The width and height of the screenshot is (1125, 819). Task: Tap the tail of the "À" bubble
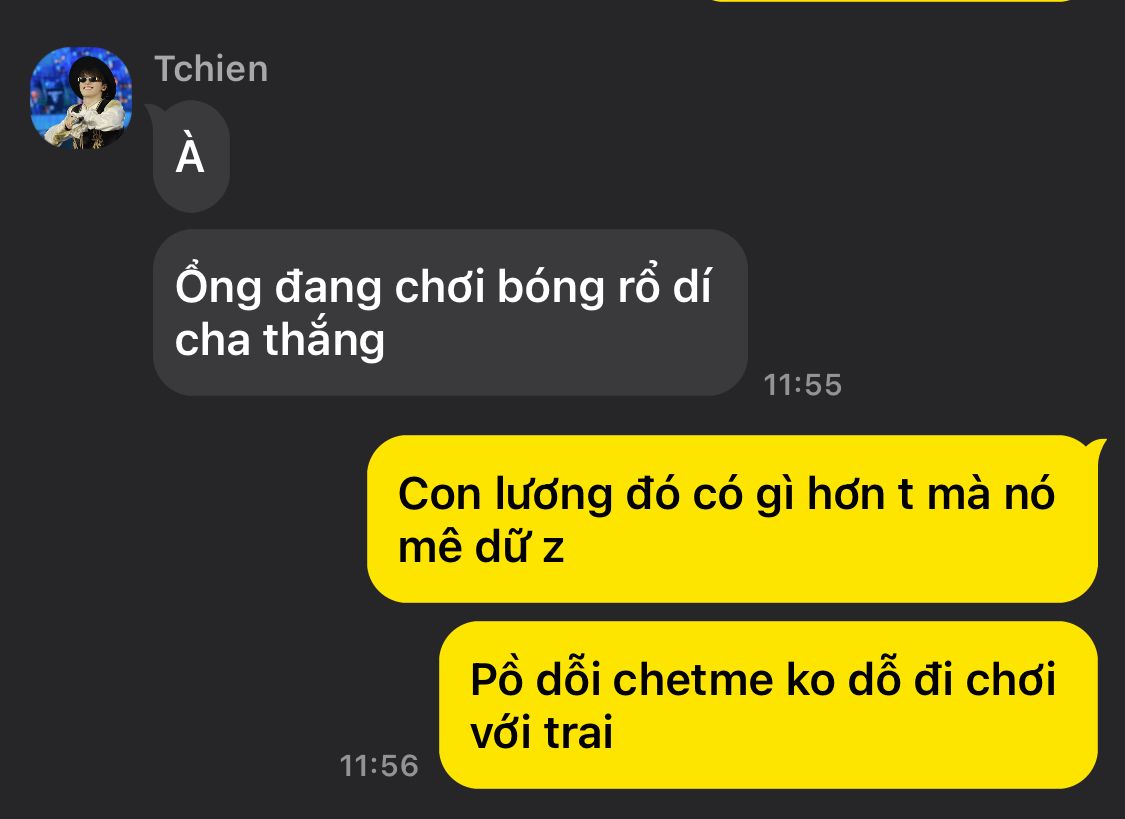pos(151,111)
